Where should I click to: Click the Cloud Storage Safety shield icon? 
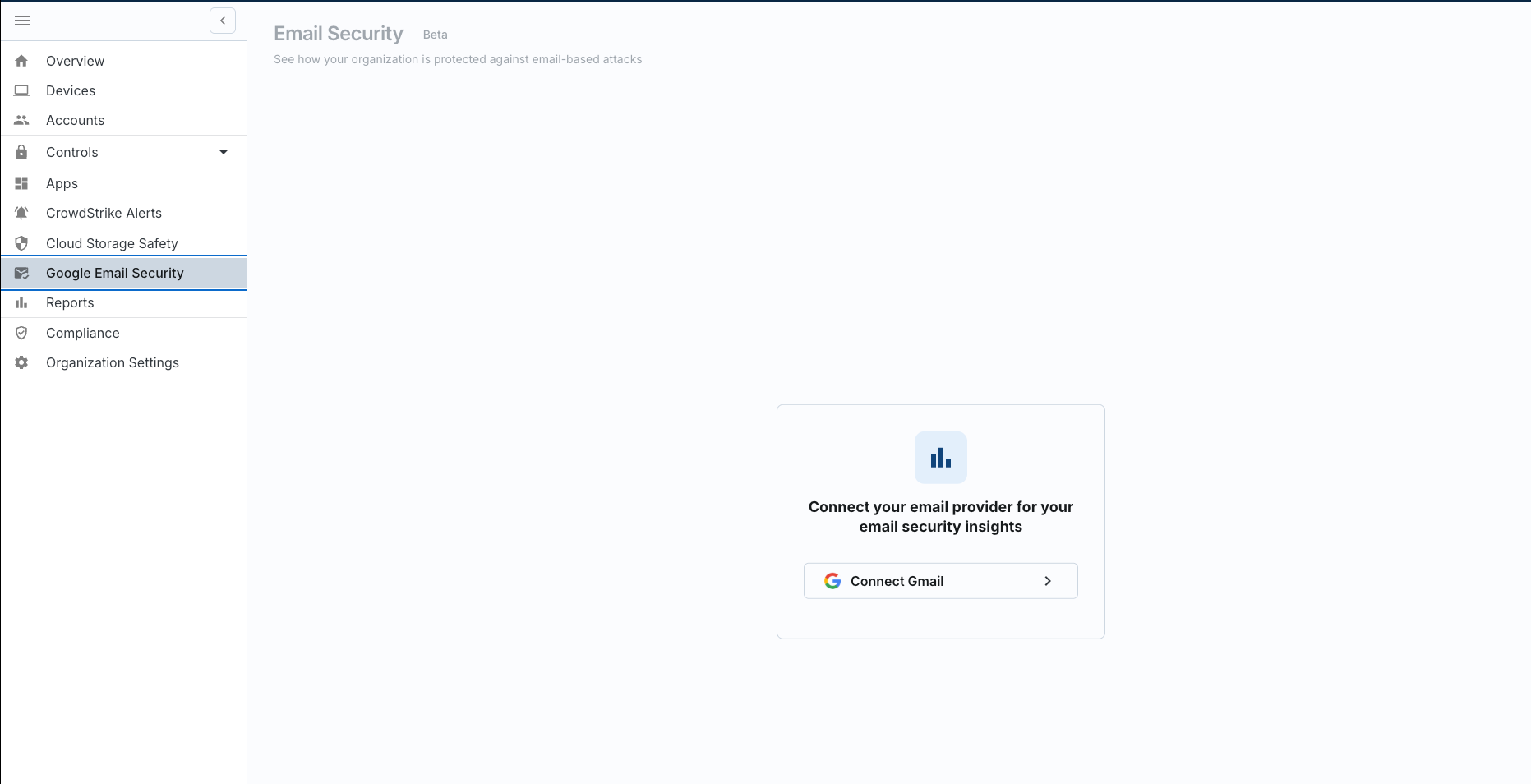point(21,243)
